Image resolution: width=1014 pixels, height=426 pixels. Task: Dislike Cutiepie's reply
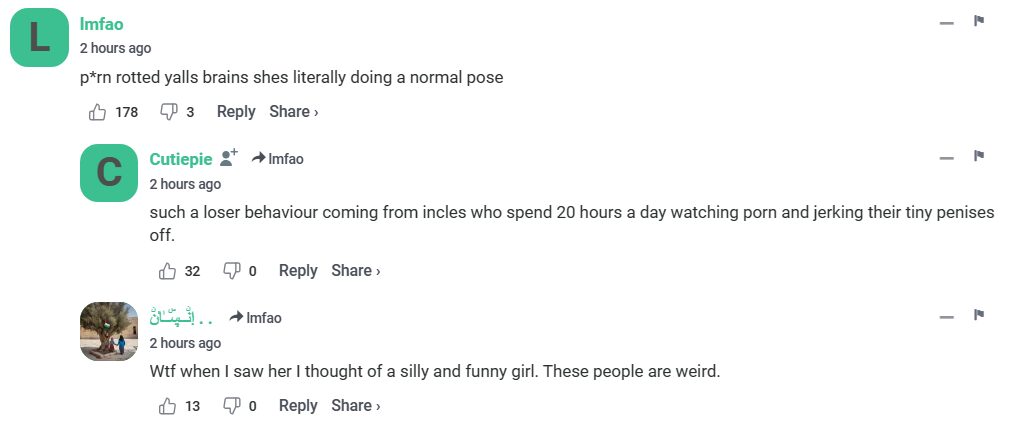pos(232,271)
